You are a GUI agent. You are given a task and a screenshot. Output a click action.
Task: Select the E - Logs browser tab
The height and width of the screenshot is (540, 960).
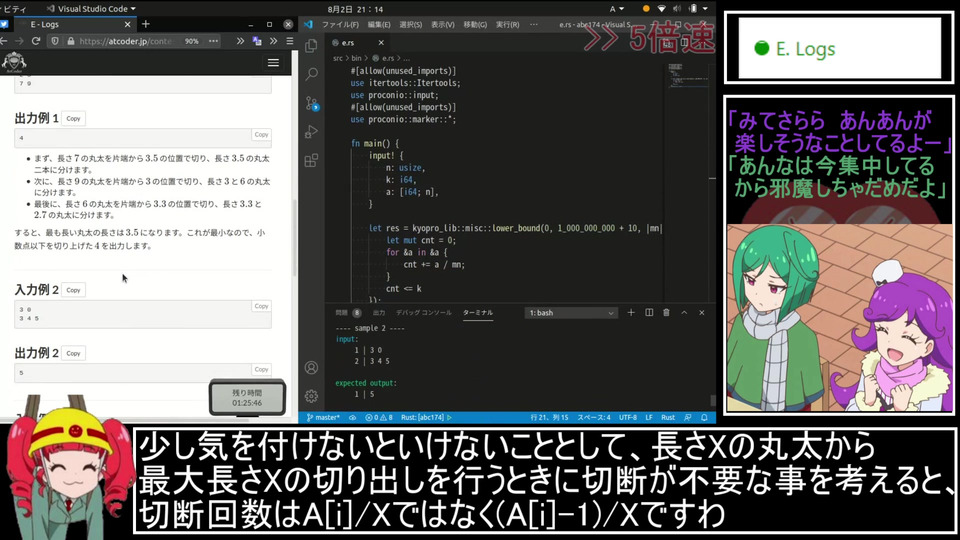click(72, 24)
